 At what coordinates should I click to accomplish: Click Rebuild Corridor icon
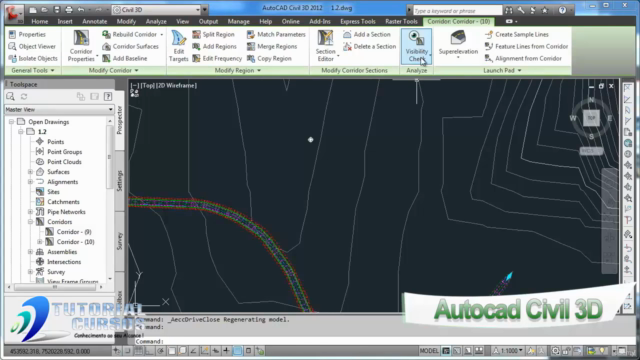[x=106, y=34]
